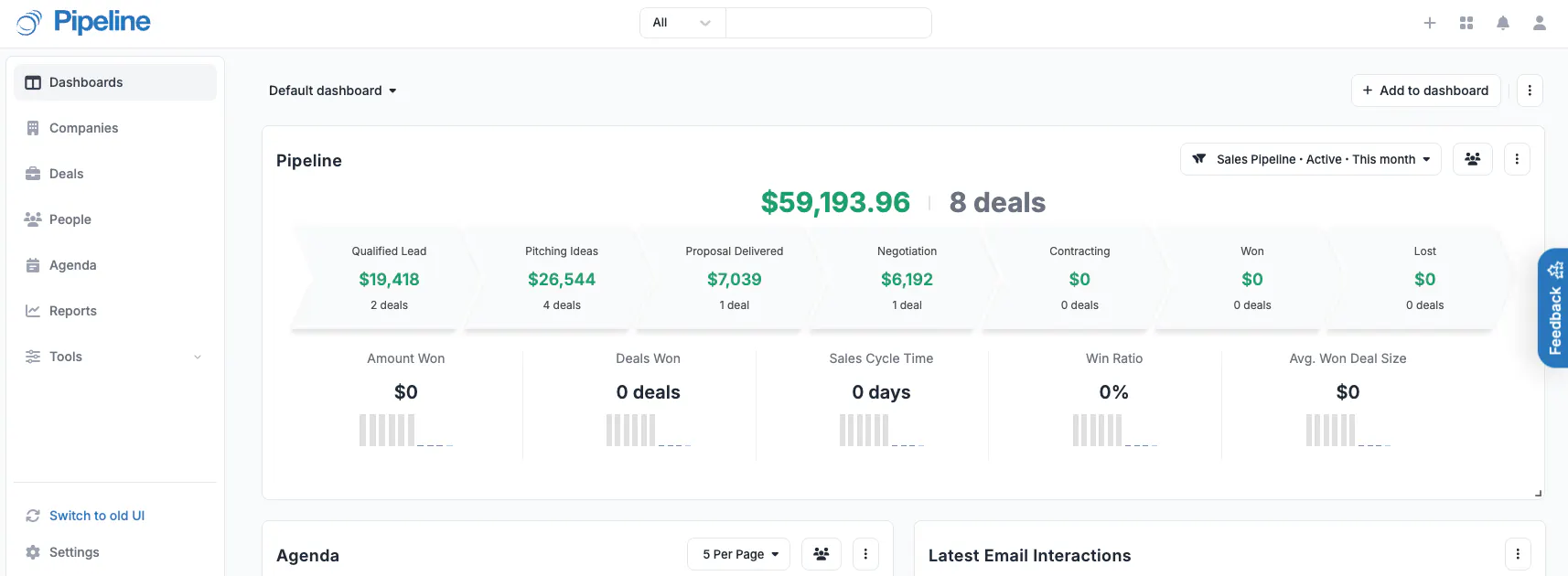Click the Pipeline widget resize handle
The image size is (1568, 576).
click(x=1538, y=493)
